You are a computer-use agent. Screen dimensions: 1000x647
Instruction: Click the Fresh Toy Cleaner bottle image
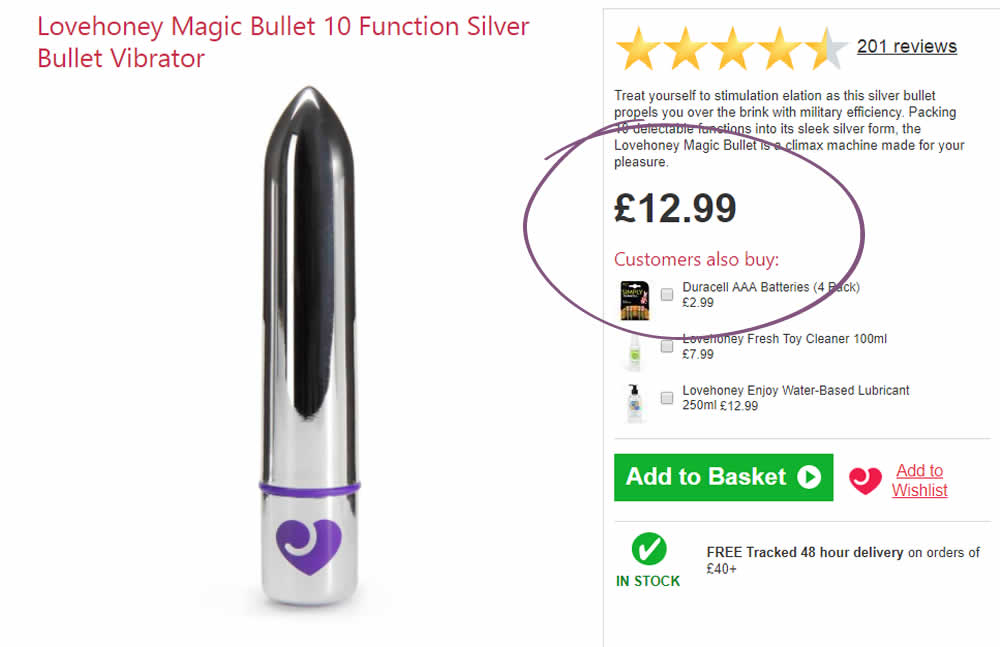(633, 350)
